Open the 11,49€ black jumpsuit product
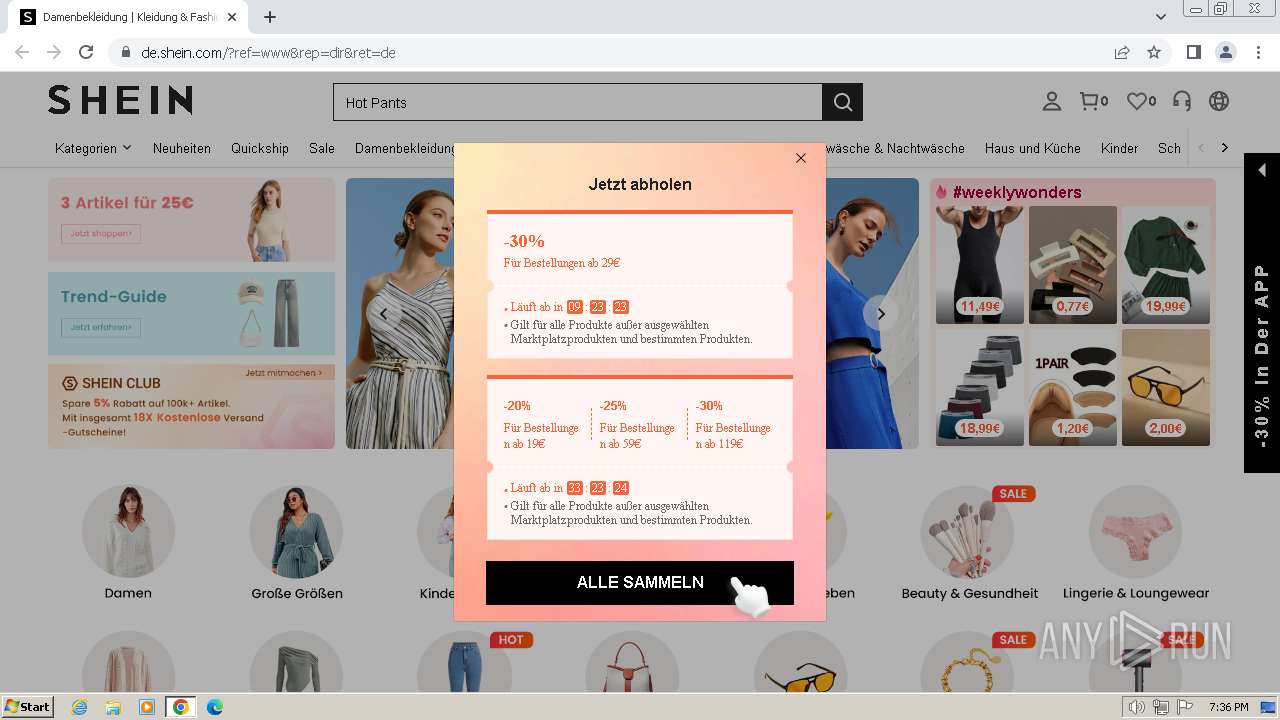 [980, 265]
